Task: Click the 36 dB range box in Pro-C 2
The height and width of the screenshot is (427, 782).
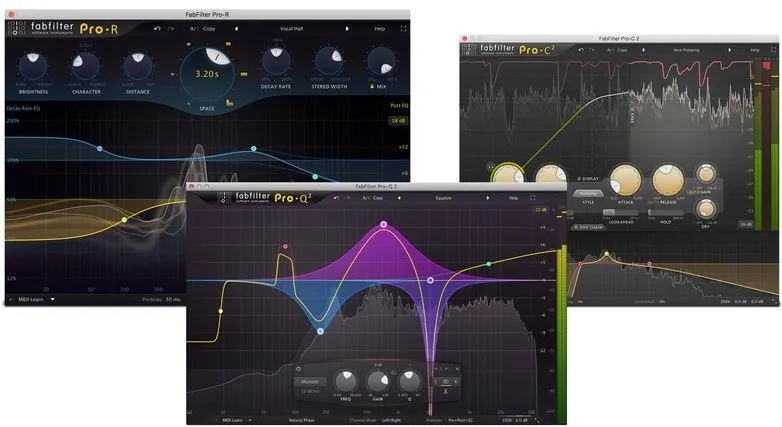Action: tap(746, 224)
